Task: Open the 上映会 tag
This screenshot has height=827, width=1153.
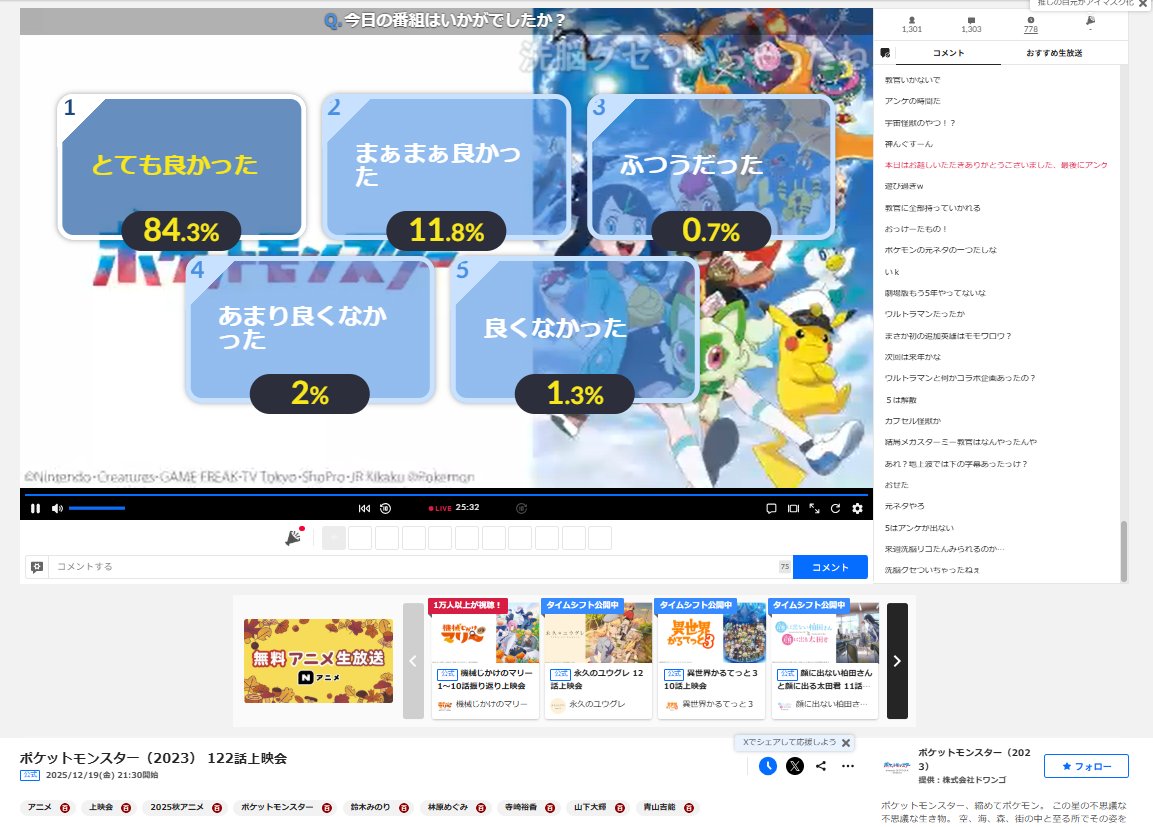Action: click(x=101, y=807)
